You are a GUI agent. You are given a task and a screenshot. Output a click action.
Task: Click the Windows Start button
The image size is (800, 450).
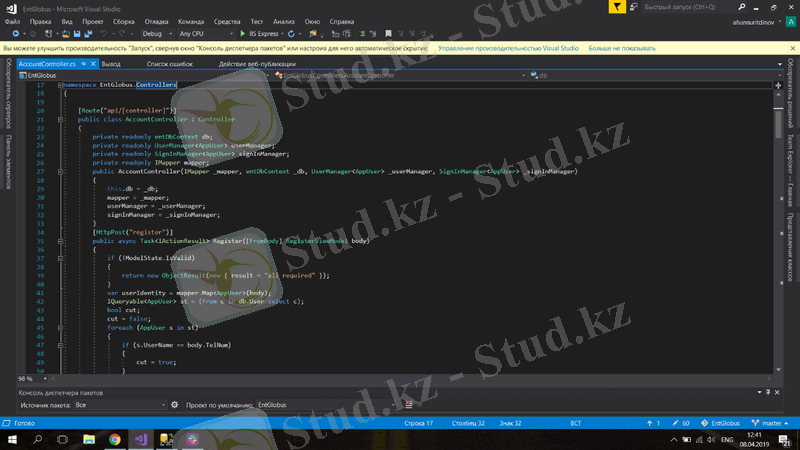click(12, 439)
